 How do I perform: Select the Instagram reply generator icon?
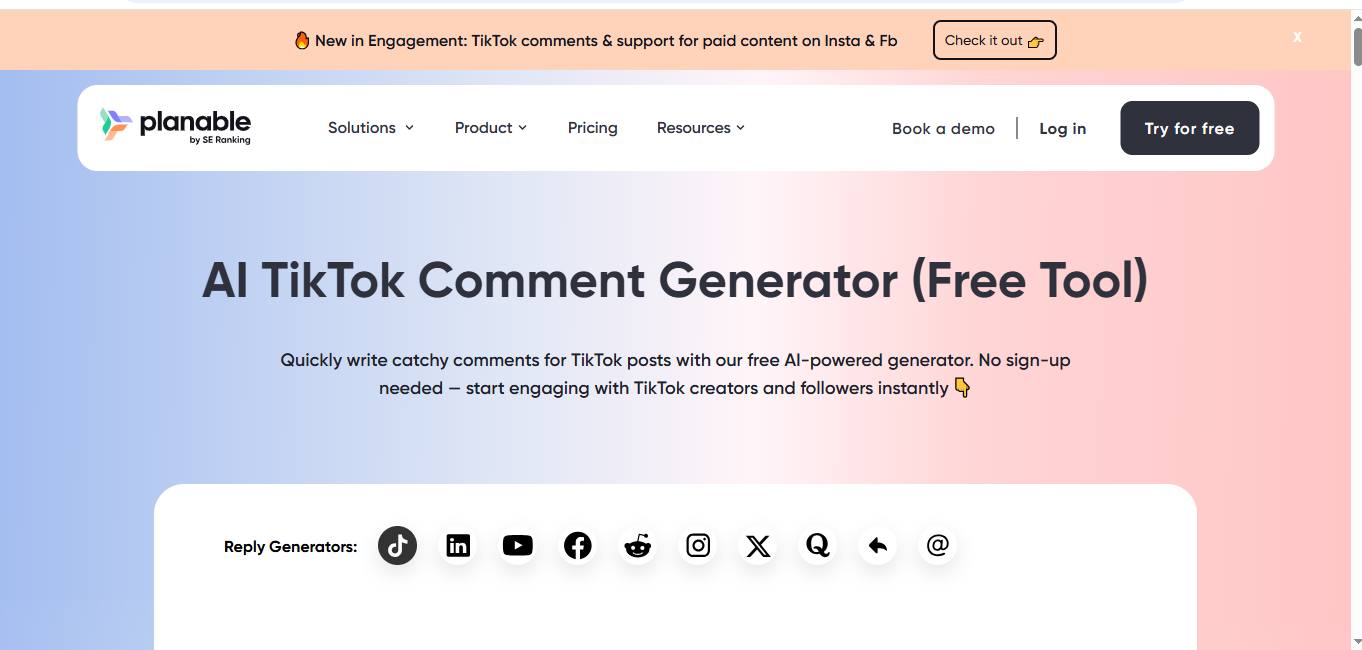tap(698, 546)
